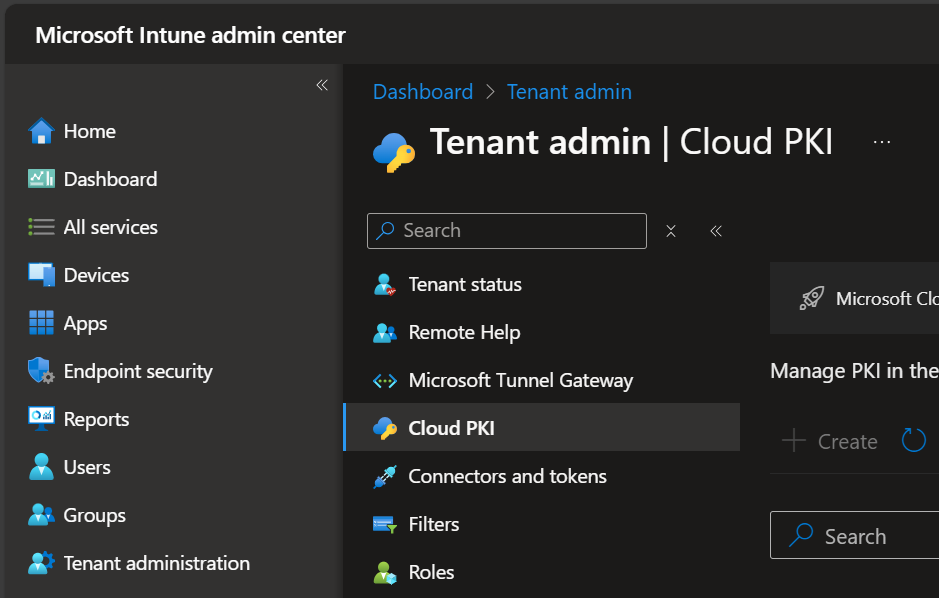939x598 pixels.
Task: Open the Reports icon in sidebar
Action: pyautogui.click(x=41, y=419)
